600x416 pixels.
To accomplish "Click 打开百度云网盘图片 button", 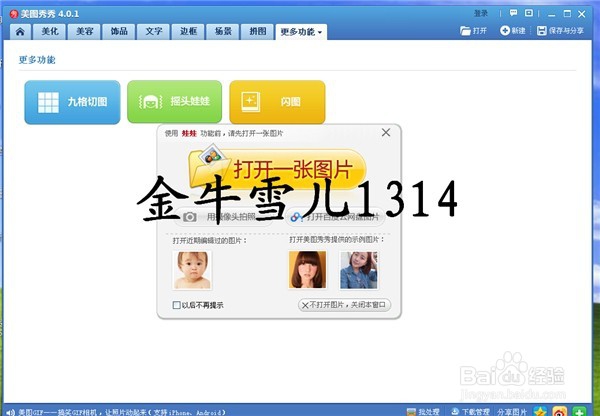I will click(x=335, y=217).
